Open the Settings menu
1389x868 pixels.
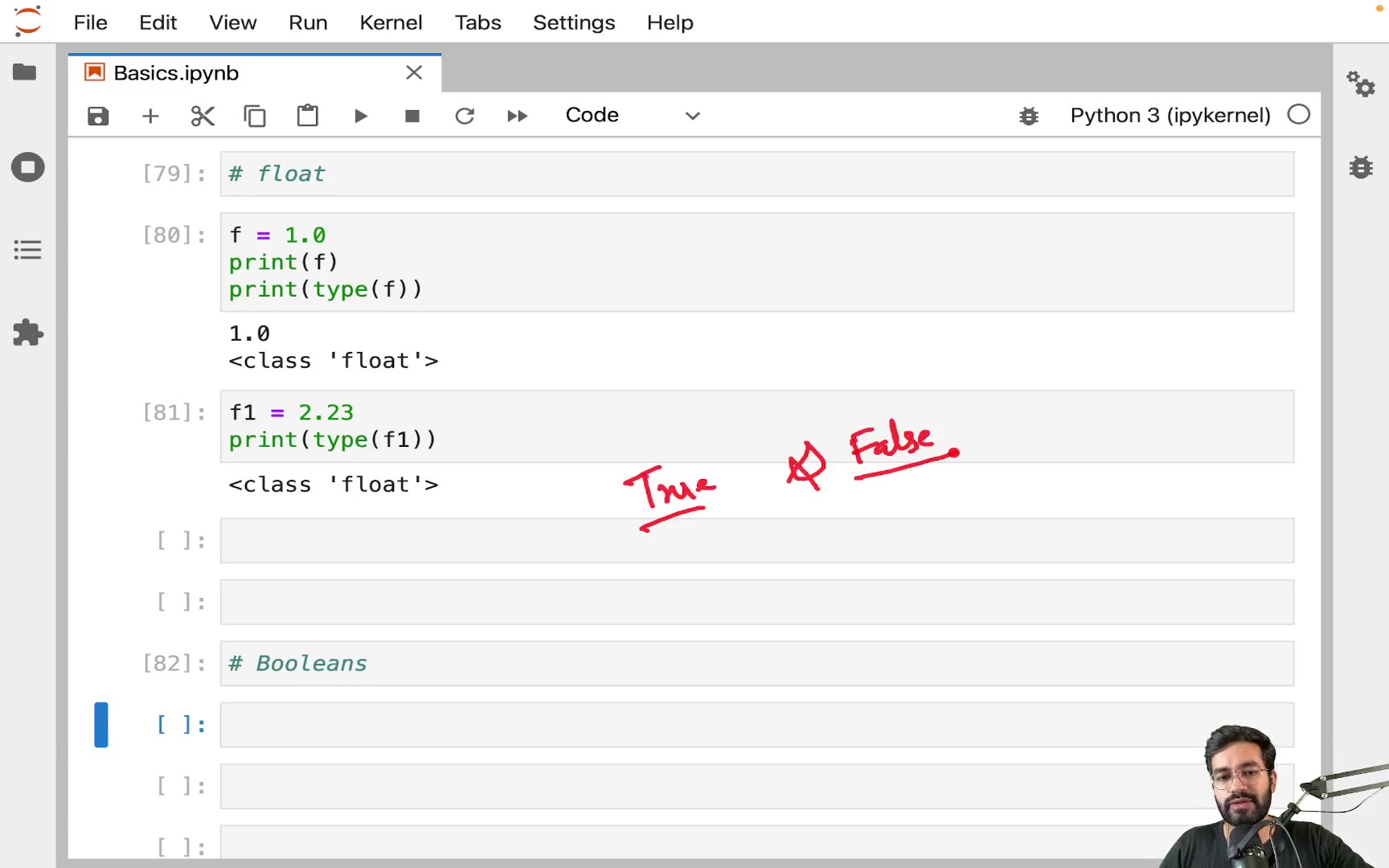[x=574, y=23]
